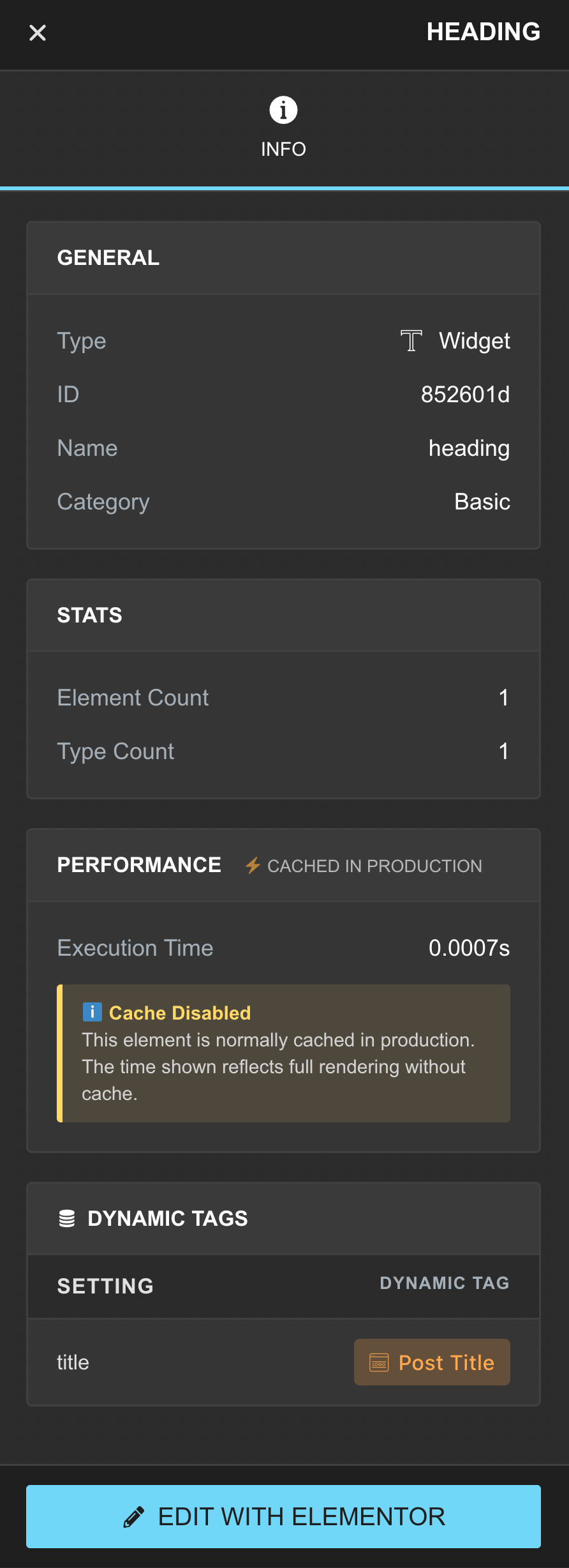Click the Execution Time value 0.0007s
The width and height of the screenshot is (569, 1568).
(x=470, y=948)
